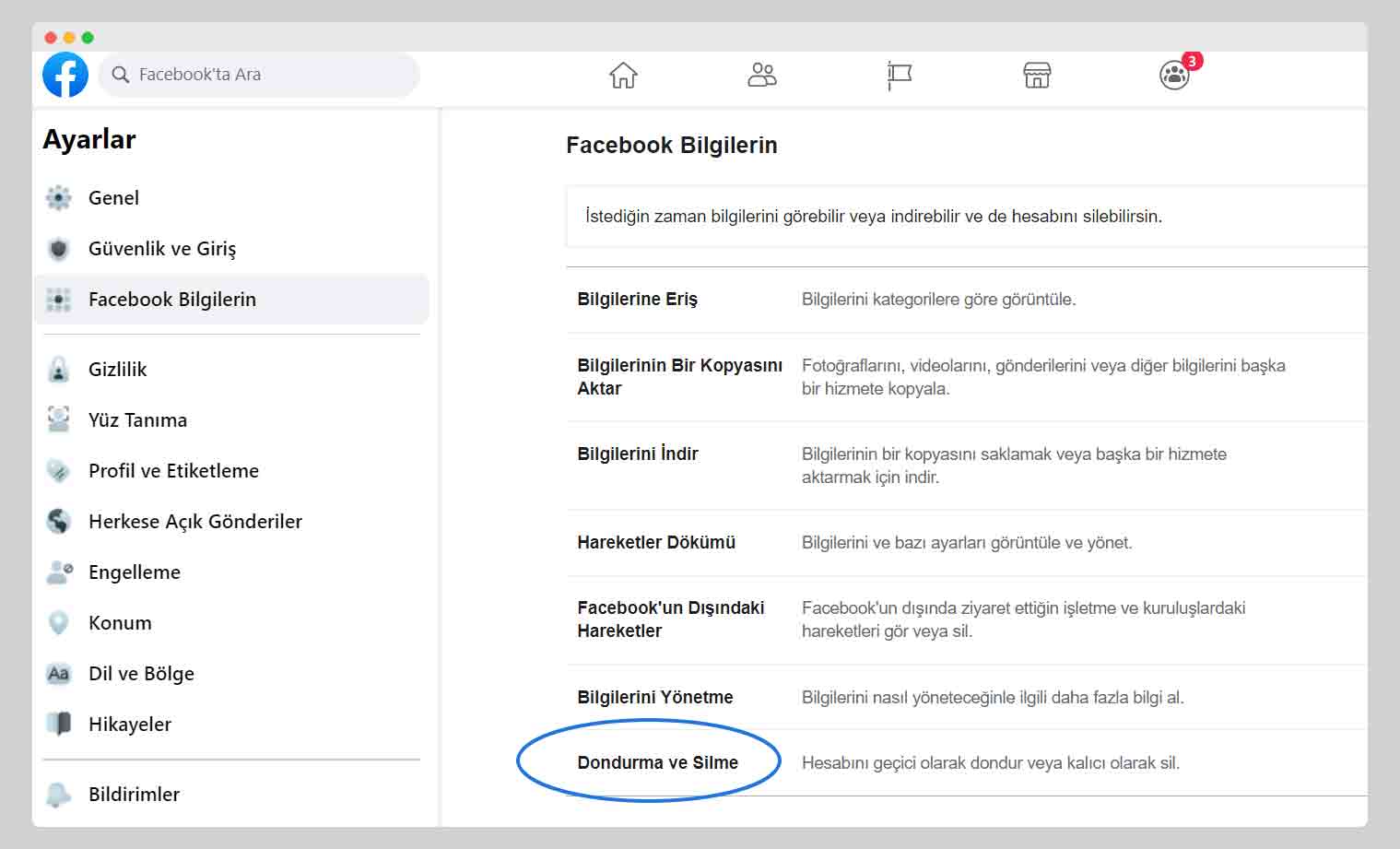1400x849 pixels.
Task: Click text 'Bilgilerini ve bazı ayarları görüntüle ve yönet.'
Action: coord(967,543)
